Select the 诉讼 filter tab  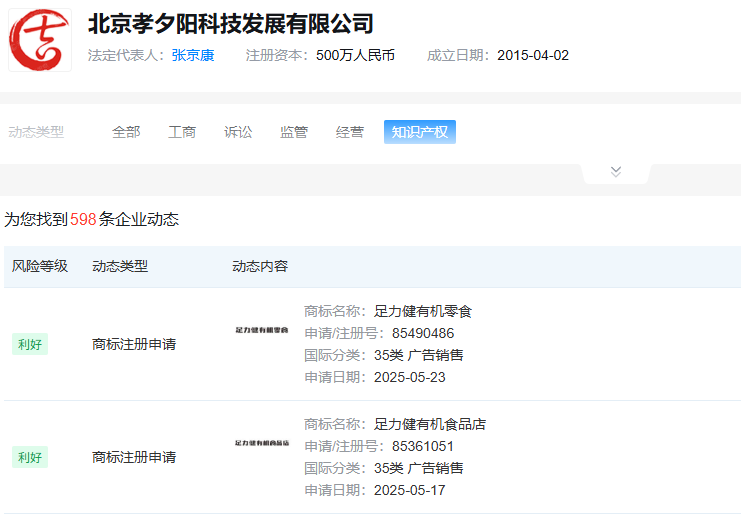coord(238,132)
